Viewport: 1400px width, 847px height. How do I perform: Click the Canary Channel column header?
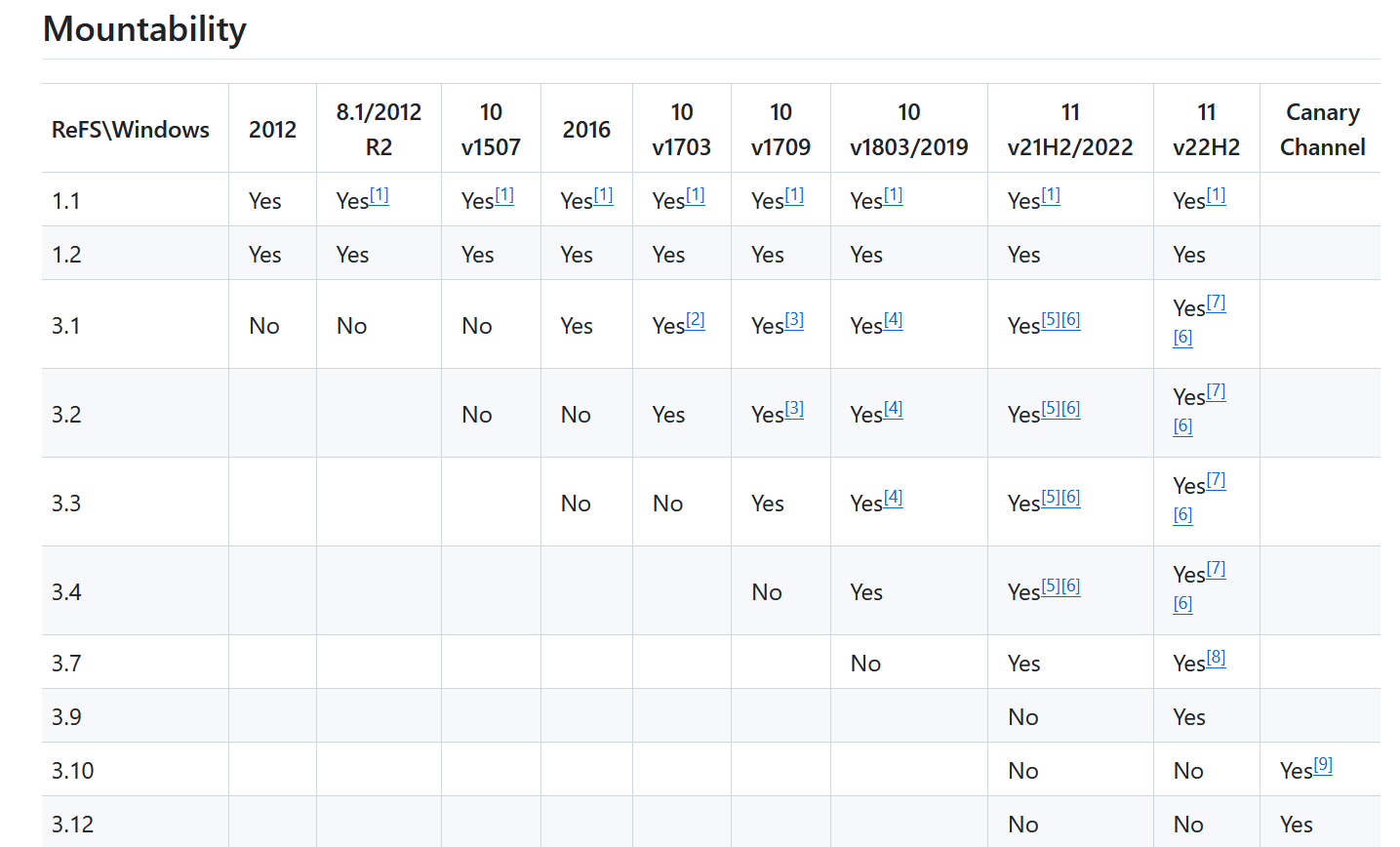coord(1322,129)
